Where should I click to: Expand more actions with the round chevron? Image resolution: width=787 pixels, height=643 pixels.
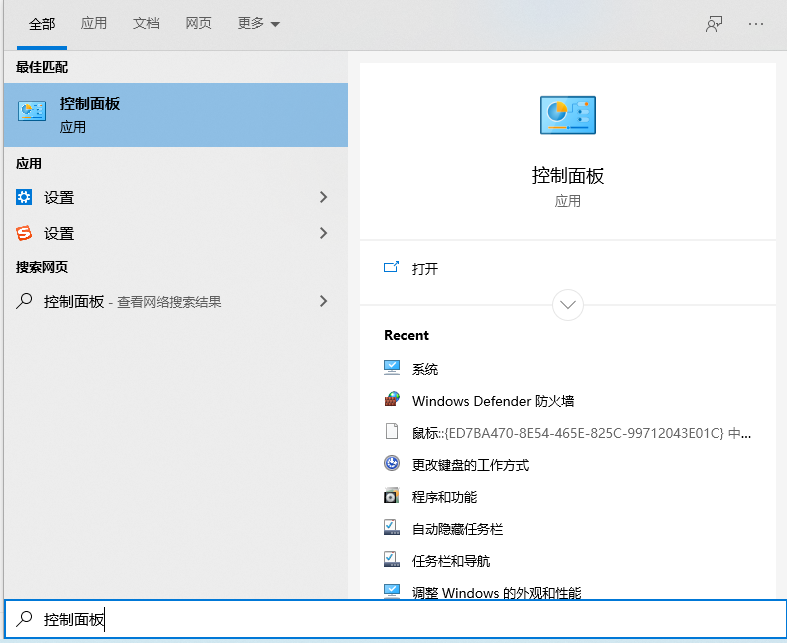click(568, 304)
